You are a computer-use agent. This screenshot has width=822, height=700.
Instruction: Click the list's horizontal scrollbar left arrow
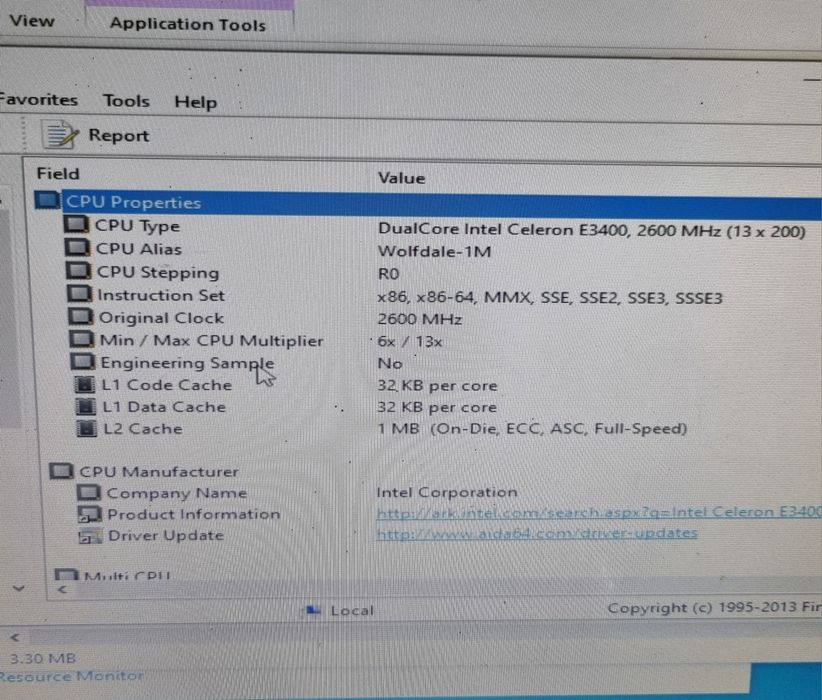[x=62, y=590]
